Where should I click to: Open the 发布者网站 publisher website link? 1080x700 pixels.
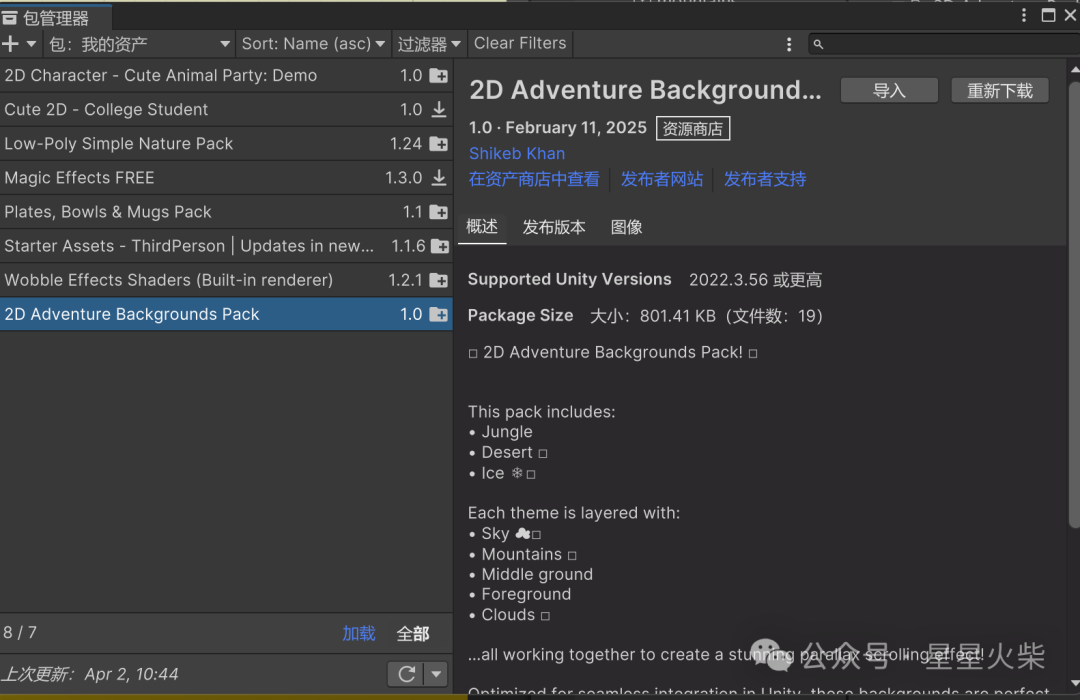pyautogui.click(x=661, y=179)
